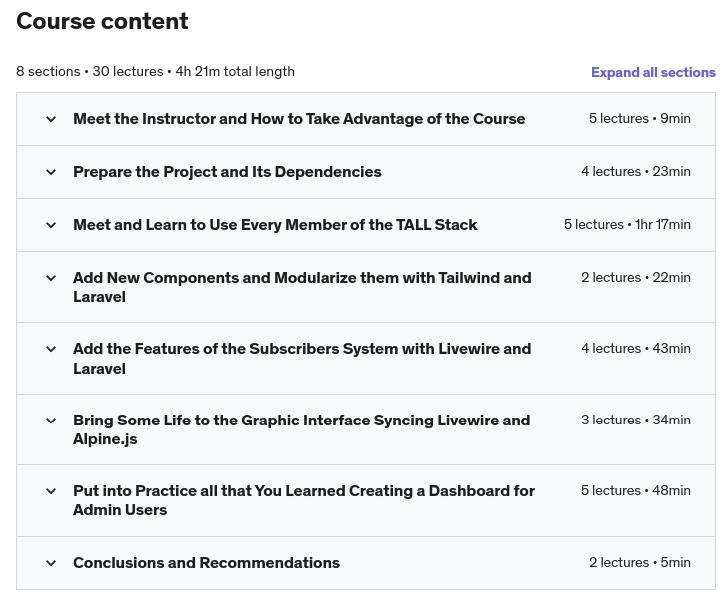Screen dimensions: 727x595
Task: Click Expand all sections link
Action: (x=653, y=72)
